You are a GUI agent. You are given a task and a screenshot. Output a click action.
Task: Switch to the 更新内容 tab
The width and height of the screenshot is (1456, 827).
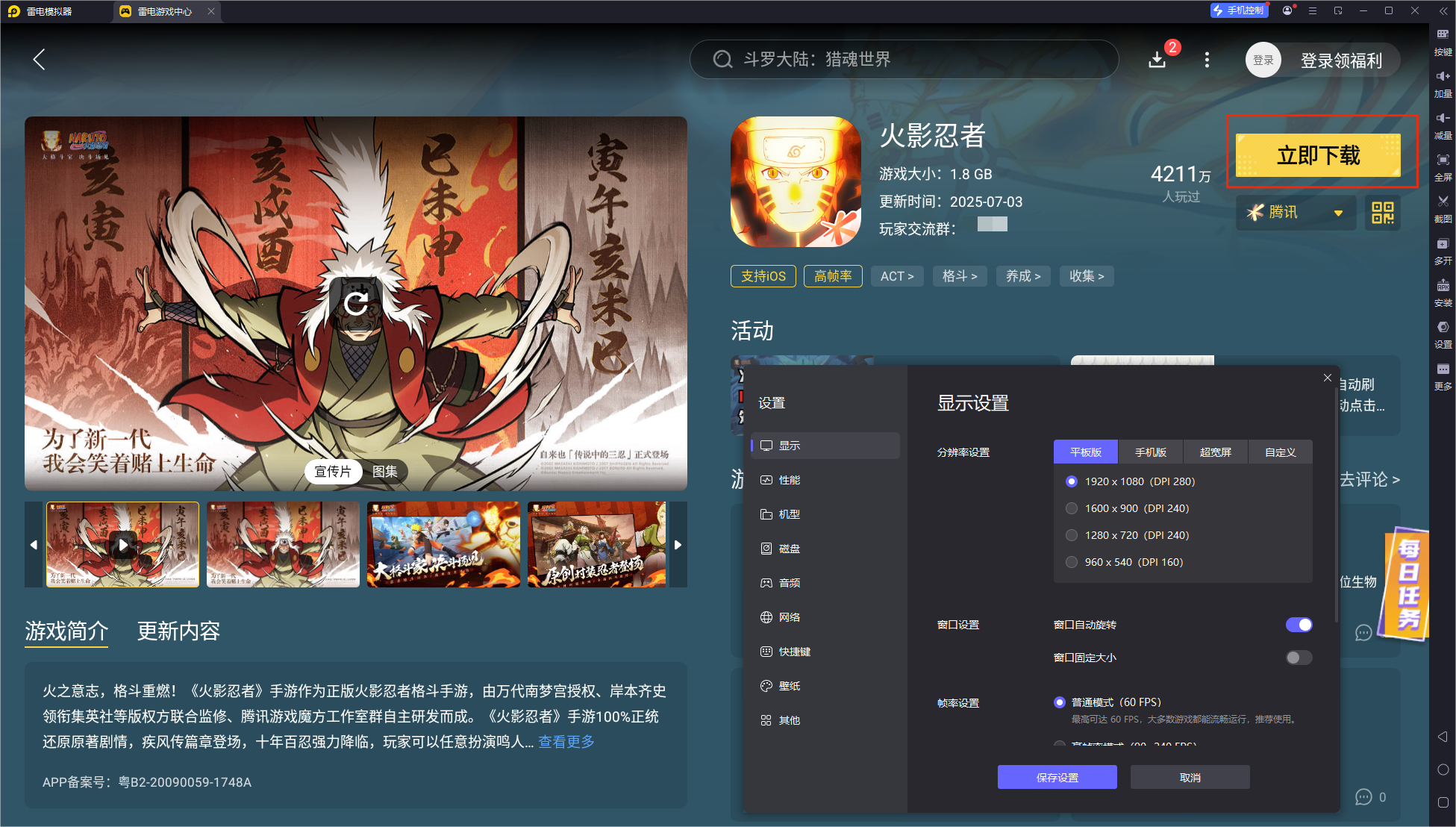(x=178, y=632)
